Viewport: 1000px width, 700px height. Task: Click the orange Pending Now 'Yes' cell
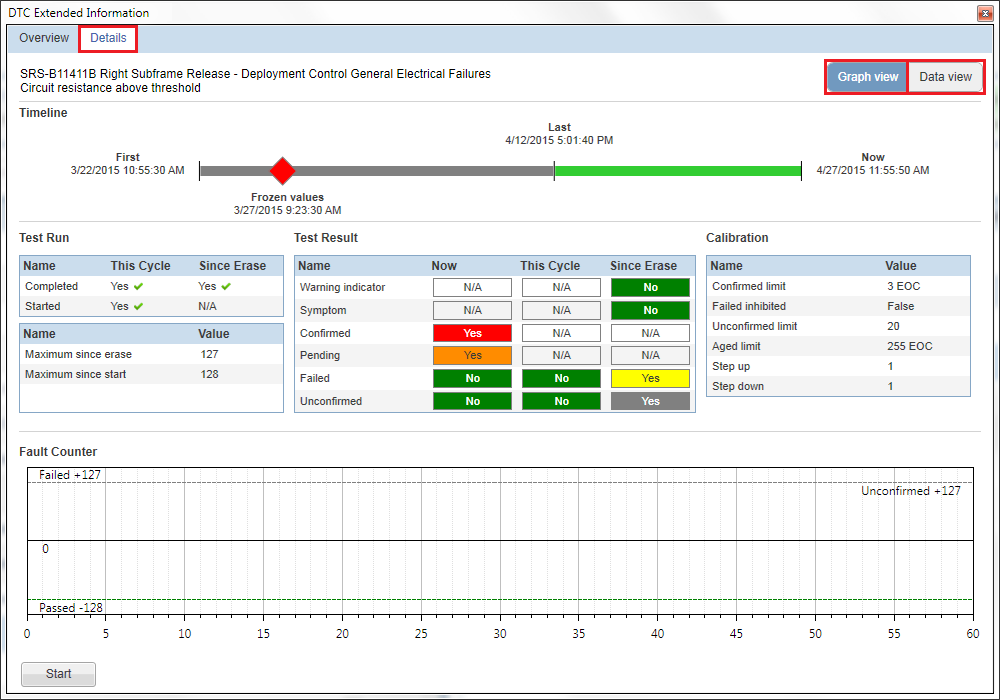[x=472, y=355]
